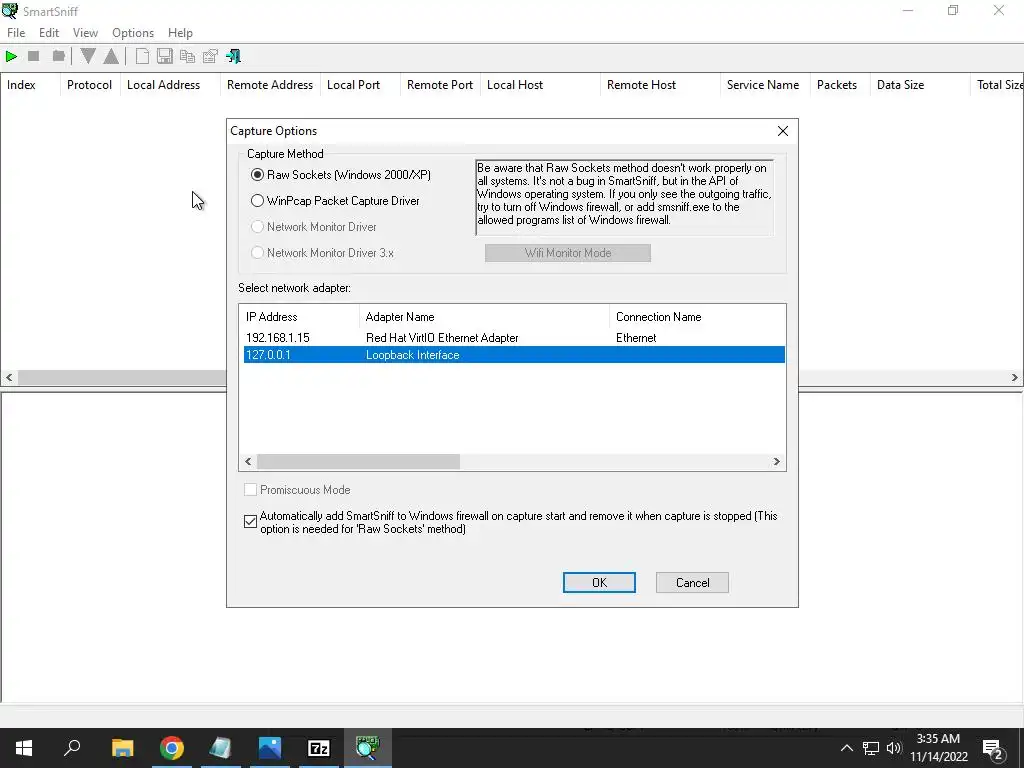Click the SmartSniff taskbar icon
This screenshot has width=1024, height=768.
tap(367, 748)
